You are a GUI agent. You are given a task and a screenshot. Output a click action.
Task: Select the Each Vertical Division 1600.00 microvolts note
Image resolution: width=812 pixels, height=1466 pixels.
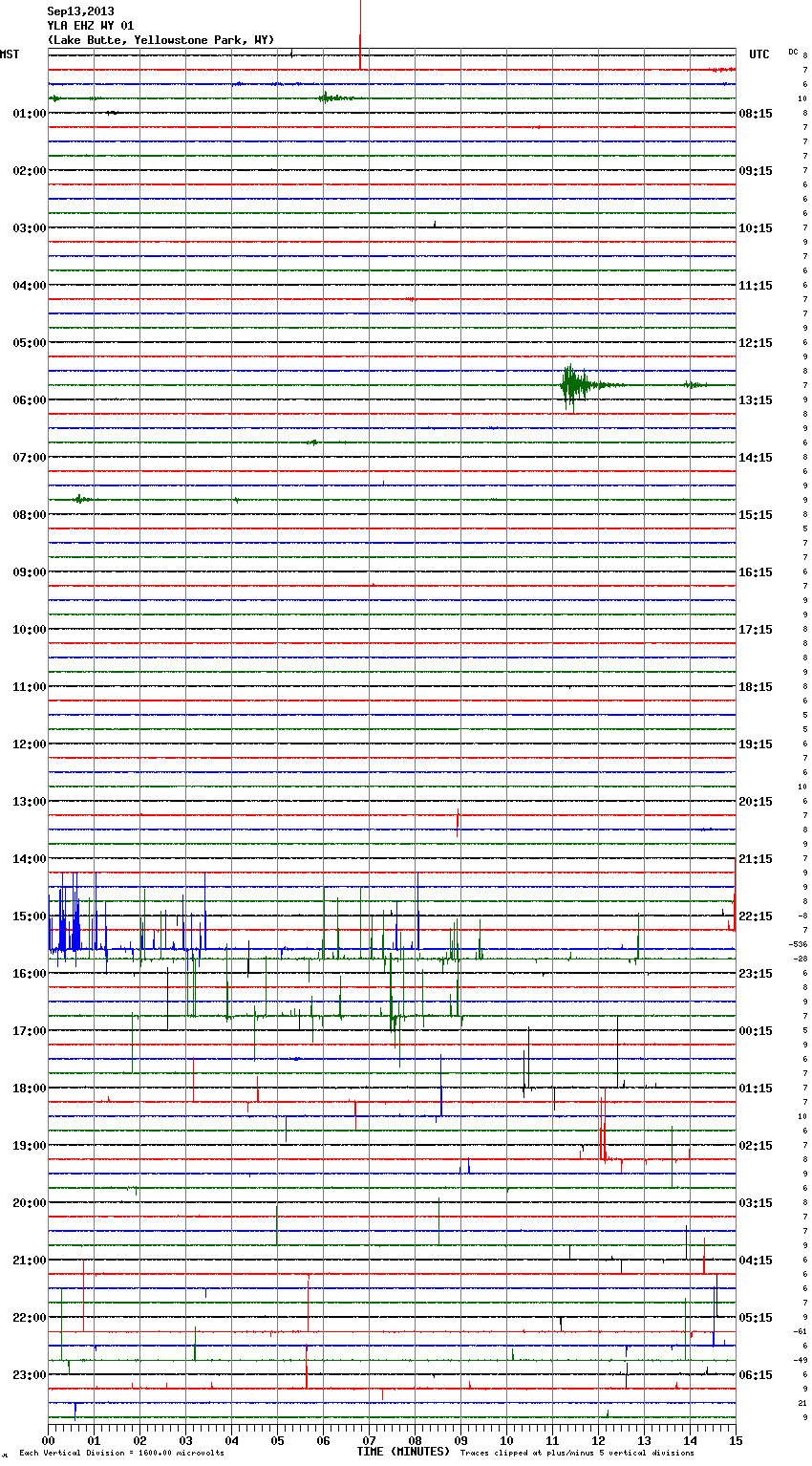tap(121, 1453)
